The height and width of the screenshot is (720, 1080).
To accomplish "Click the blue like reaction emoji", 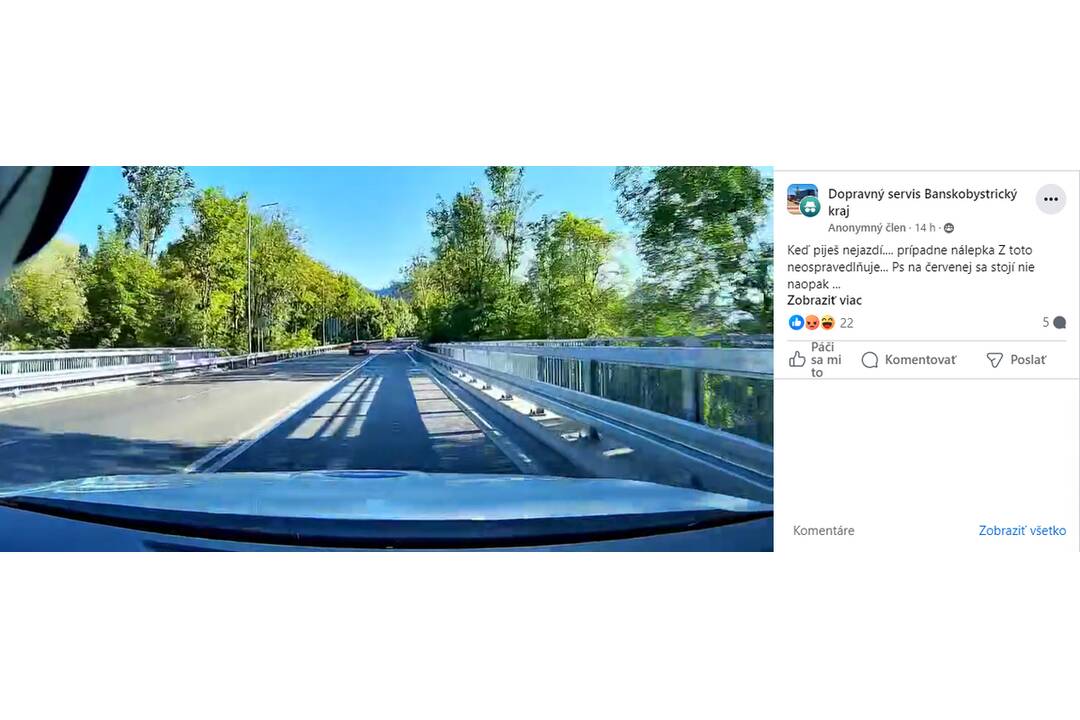I will [796, 322].
